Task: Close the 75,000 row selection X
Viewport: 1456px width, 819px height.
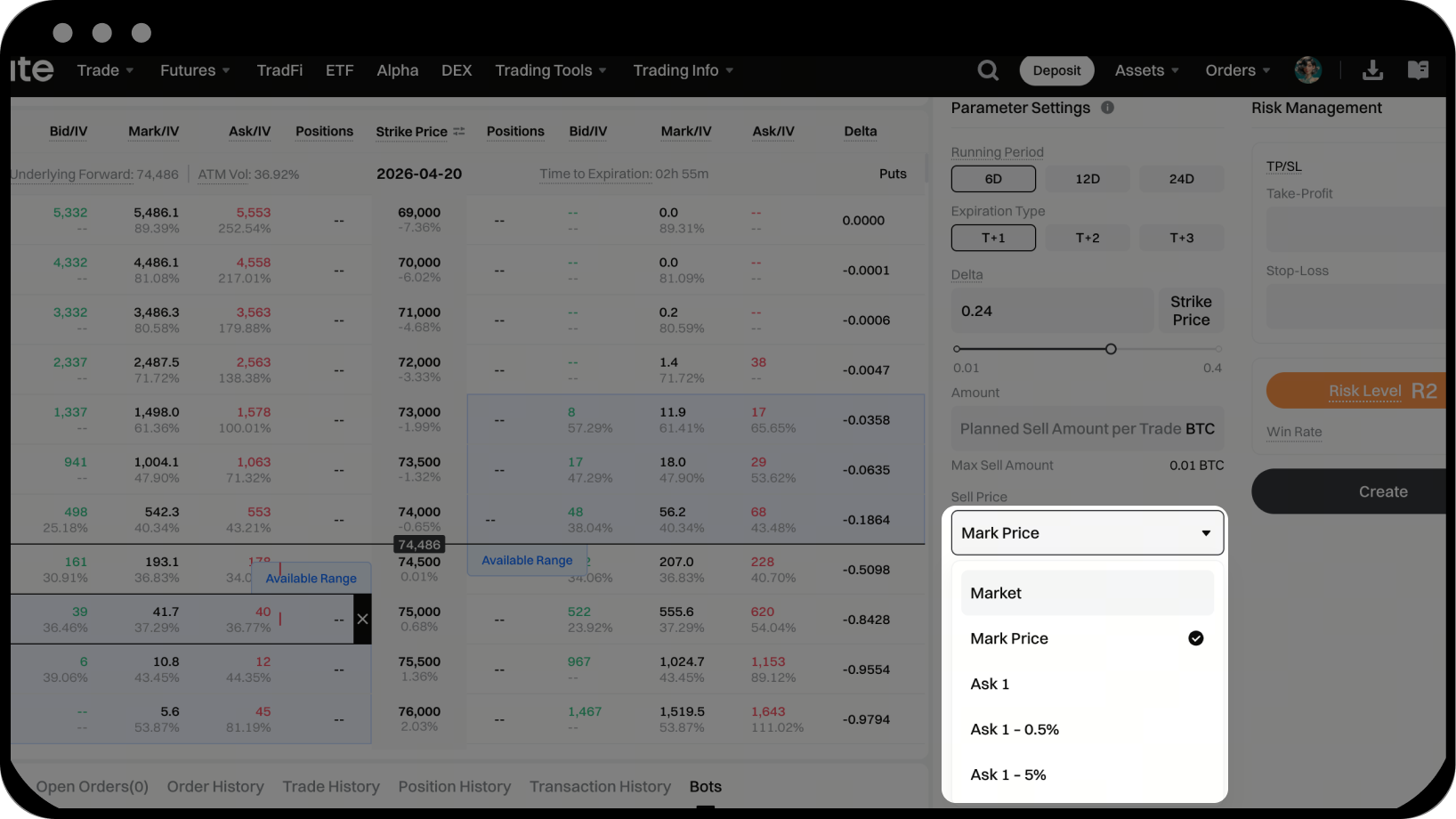Action: (x=362, y=619)
